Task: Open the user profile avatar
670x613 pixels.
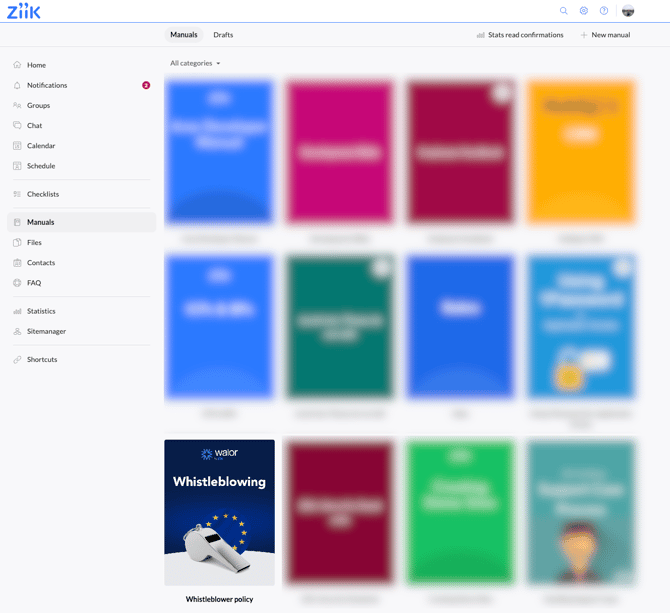Action: [x=628, y=11]
